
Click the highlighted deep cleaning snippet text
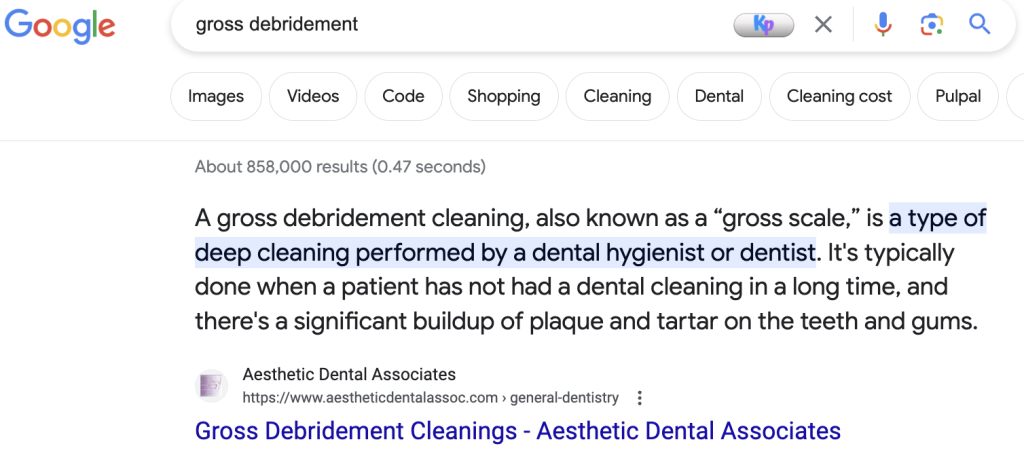coord(505,253)
